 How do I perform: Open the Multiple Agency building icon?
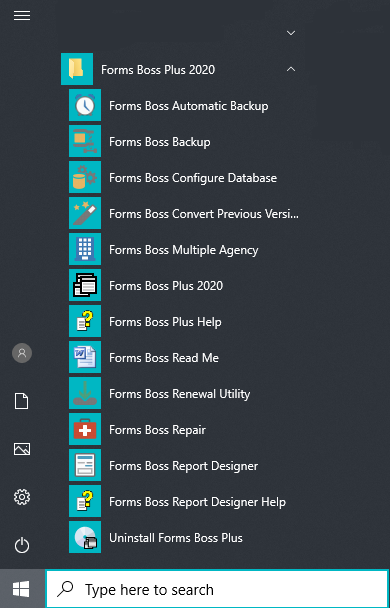pyautogui.click(x=85, y=249)
